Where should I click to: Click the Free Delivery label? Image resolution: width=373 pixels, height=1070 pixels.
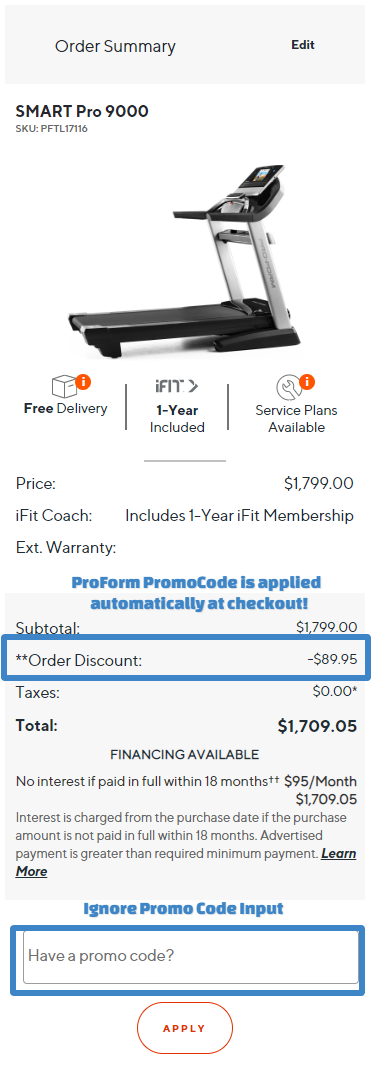[x=65, y=409]
